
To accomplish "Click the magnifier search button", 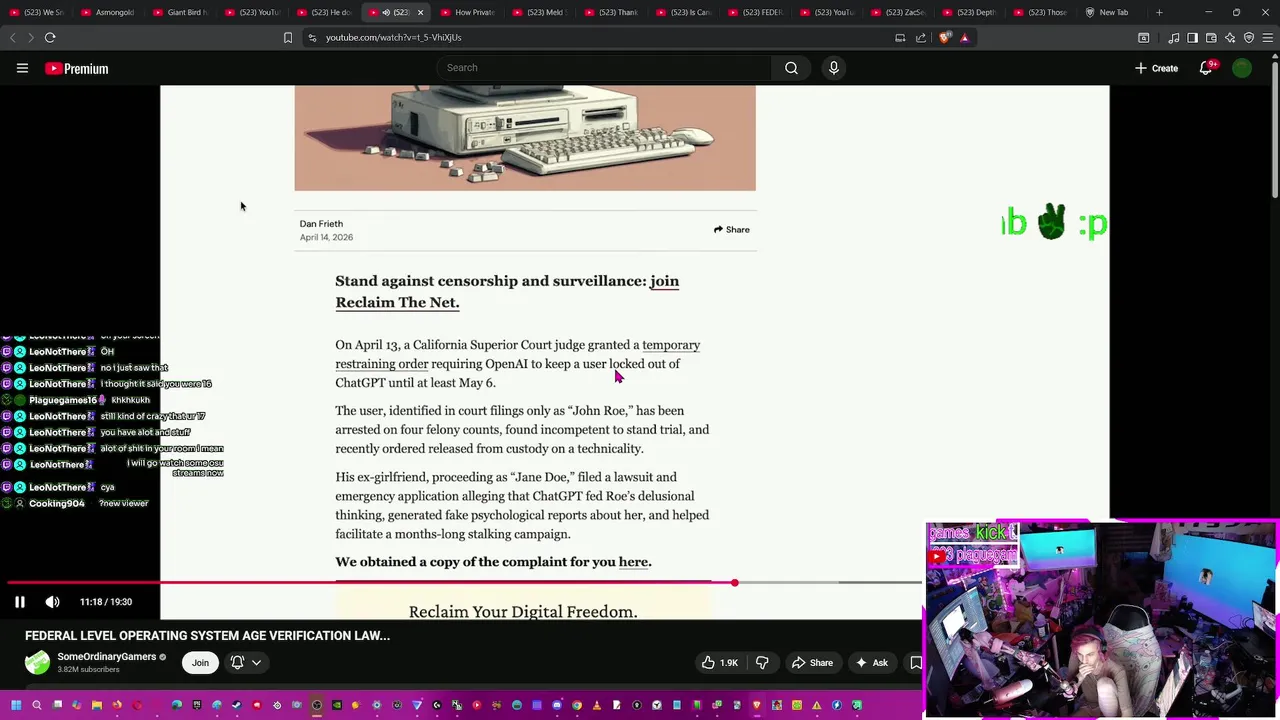I will (x=791, y=68).
